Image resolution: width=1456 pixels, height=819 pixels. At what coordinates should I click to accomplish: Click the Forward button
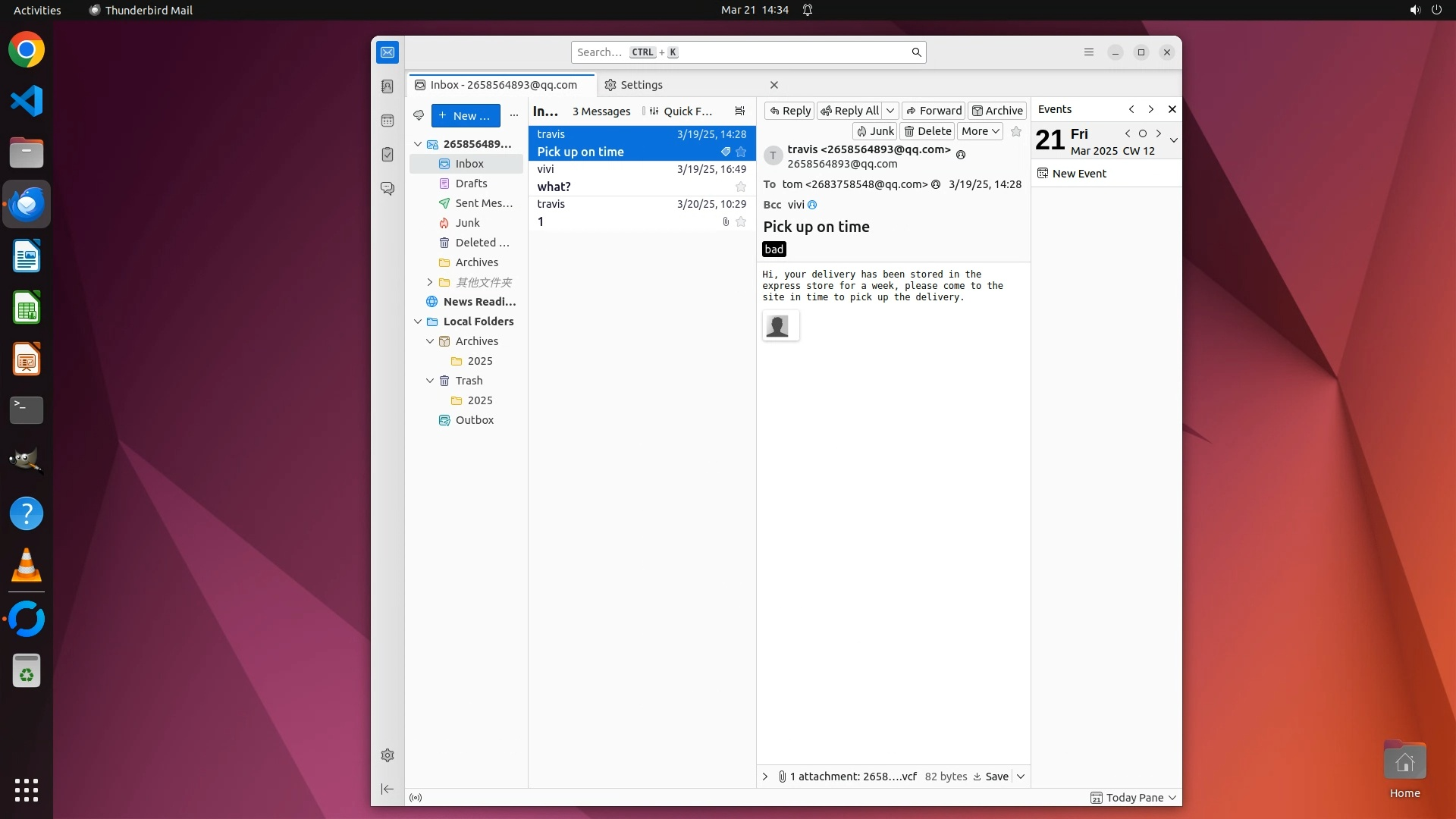pos(934,111)
